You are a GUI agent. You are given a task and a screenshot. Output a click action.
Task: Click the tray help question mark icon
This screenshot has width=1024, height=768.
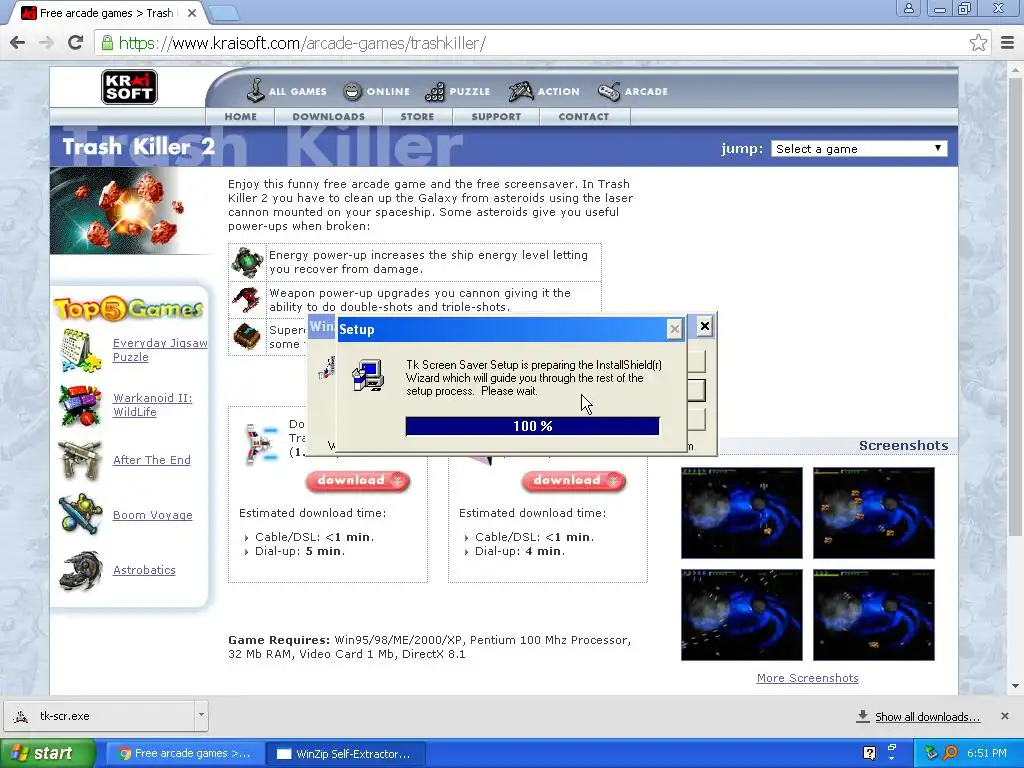tap(869, 753)
